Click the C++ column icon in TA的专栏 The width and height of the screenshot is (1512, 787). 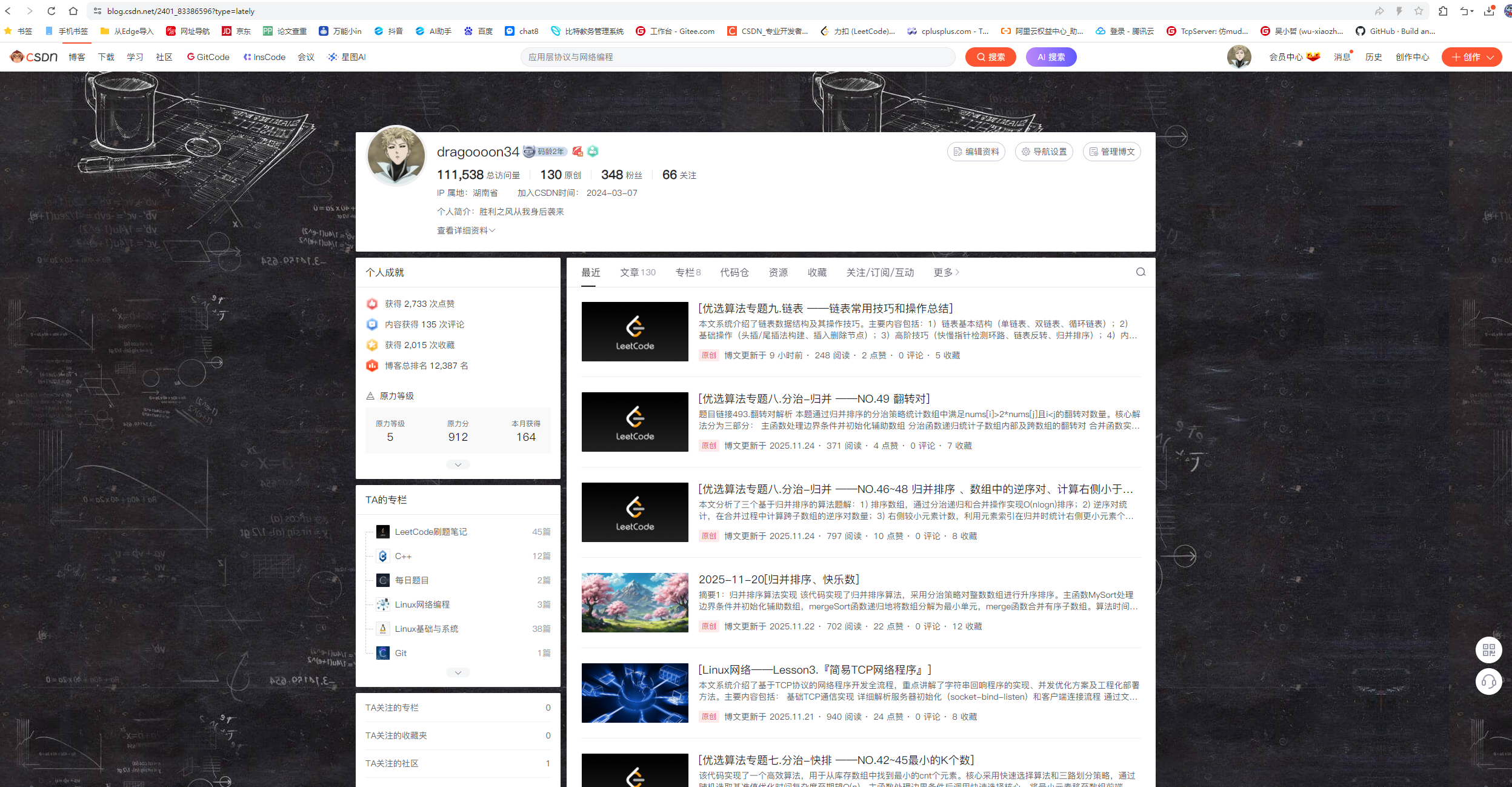383,556
